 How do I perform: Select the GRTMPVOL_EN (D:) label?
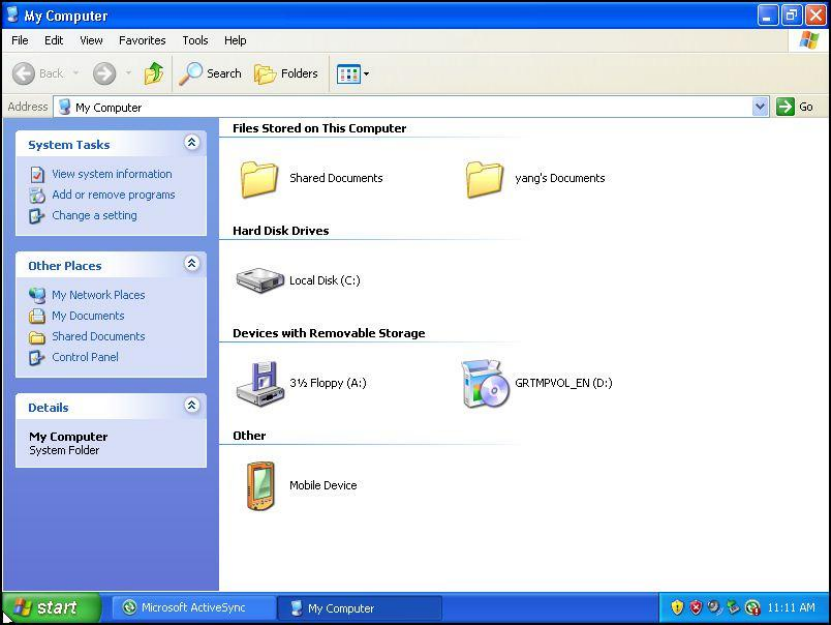coord(563,383)
